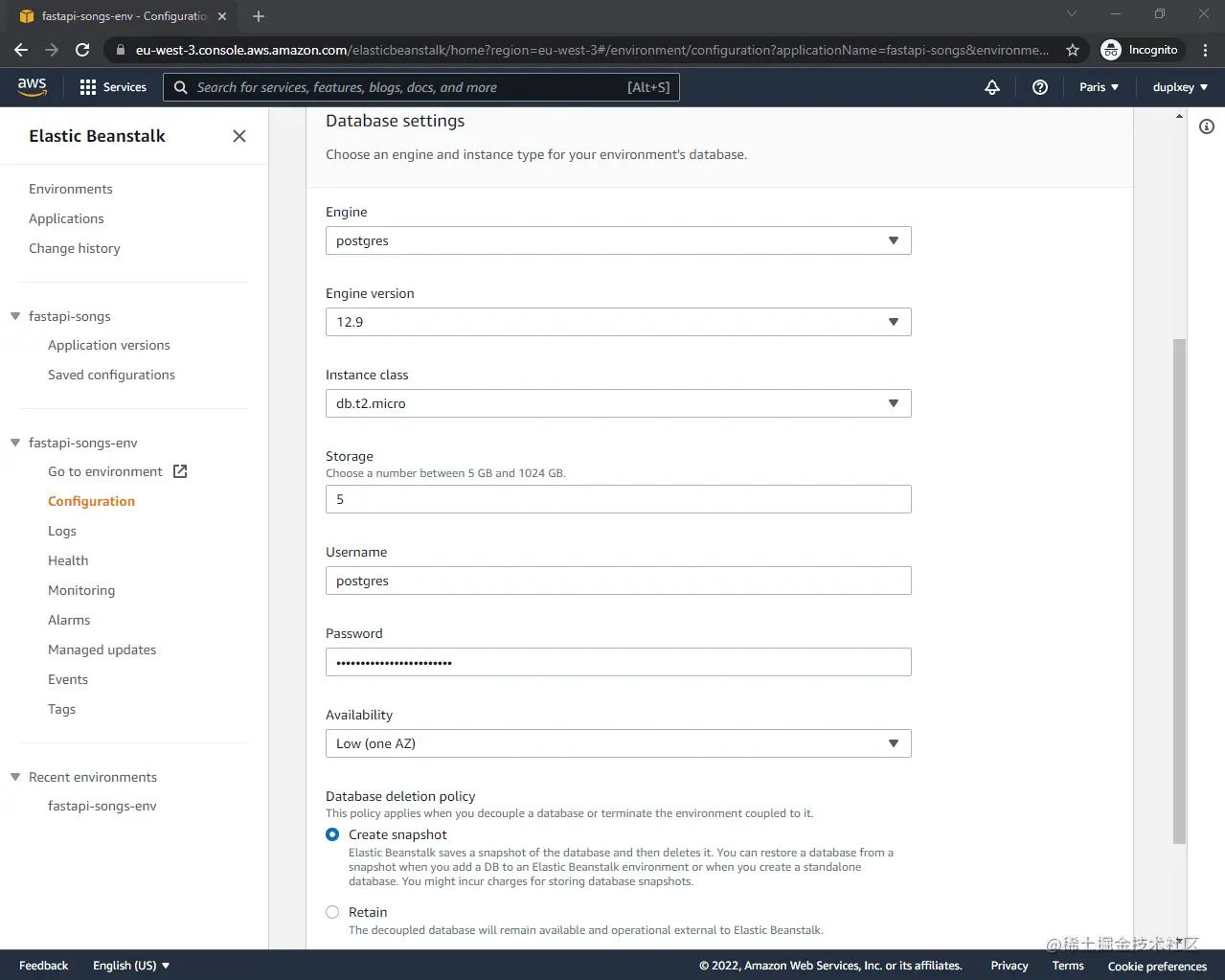Open Saved configurations

point(111,375)
